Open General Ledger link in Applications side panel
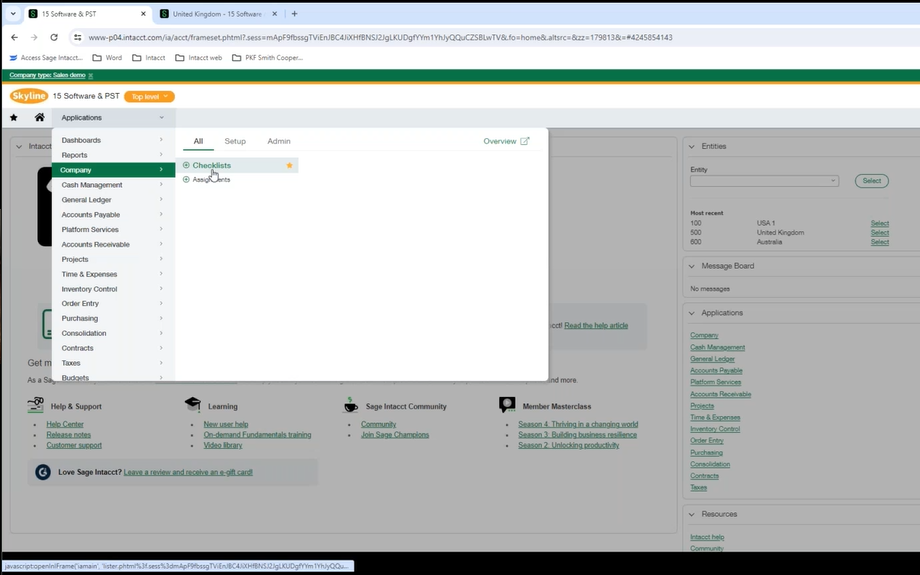This screenshot has width=920, height=575. point(712,358)
